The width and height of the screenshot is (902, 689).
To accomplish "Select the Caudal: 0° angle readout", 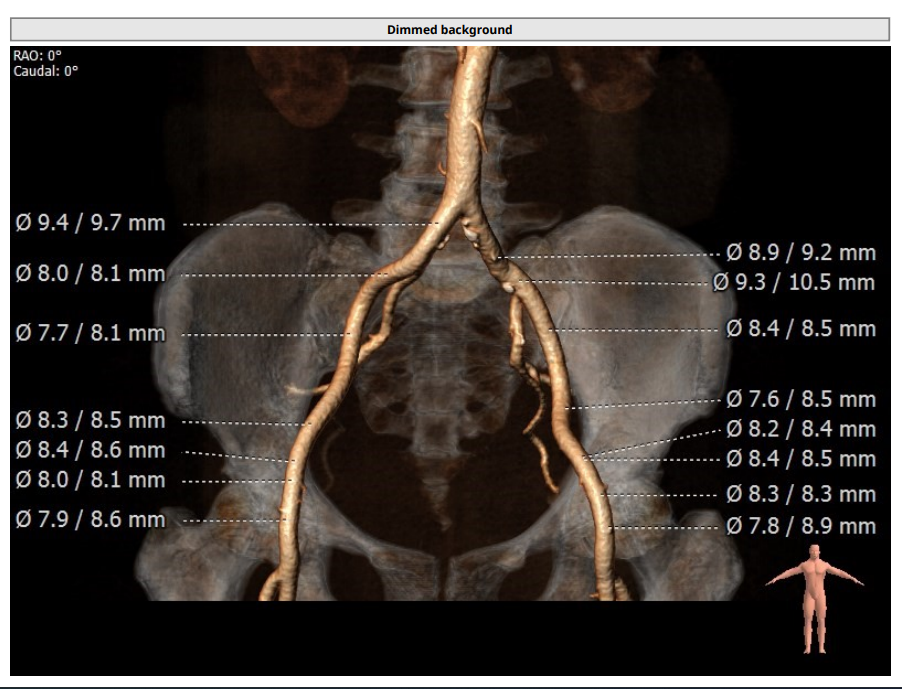I will pos(46,71).
